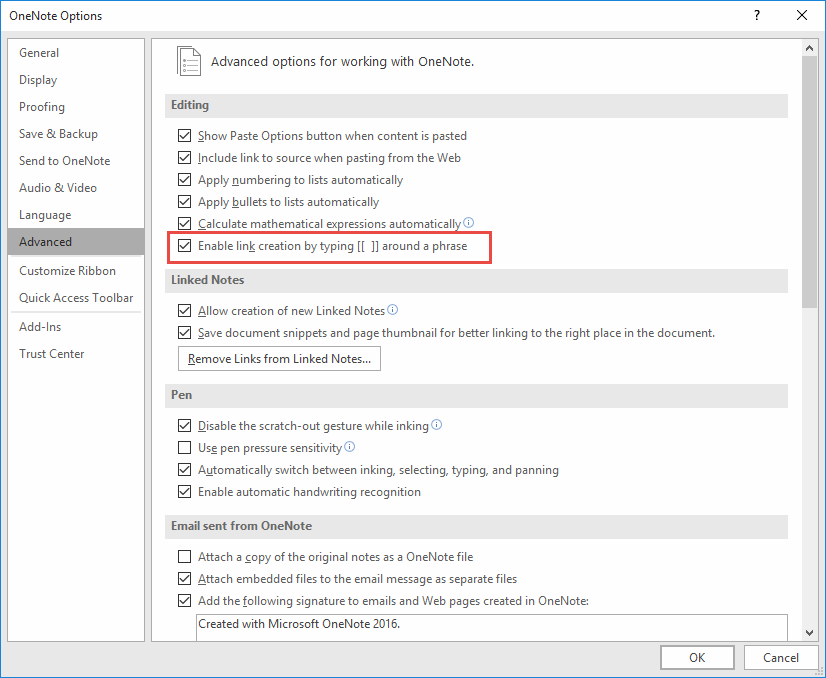Disable link creation by typing [[ ]]
The width and height of the screenshot is (826, 678).
coord(184,245)
